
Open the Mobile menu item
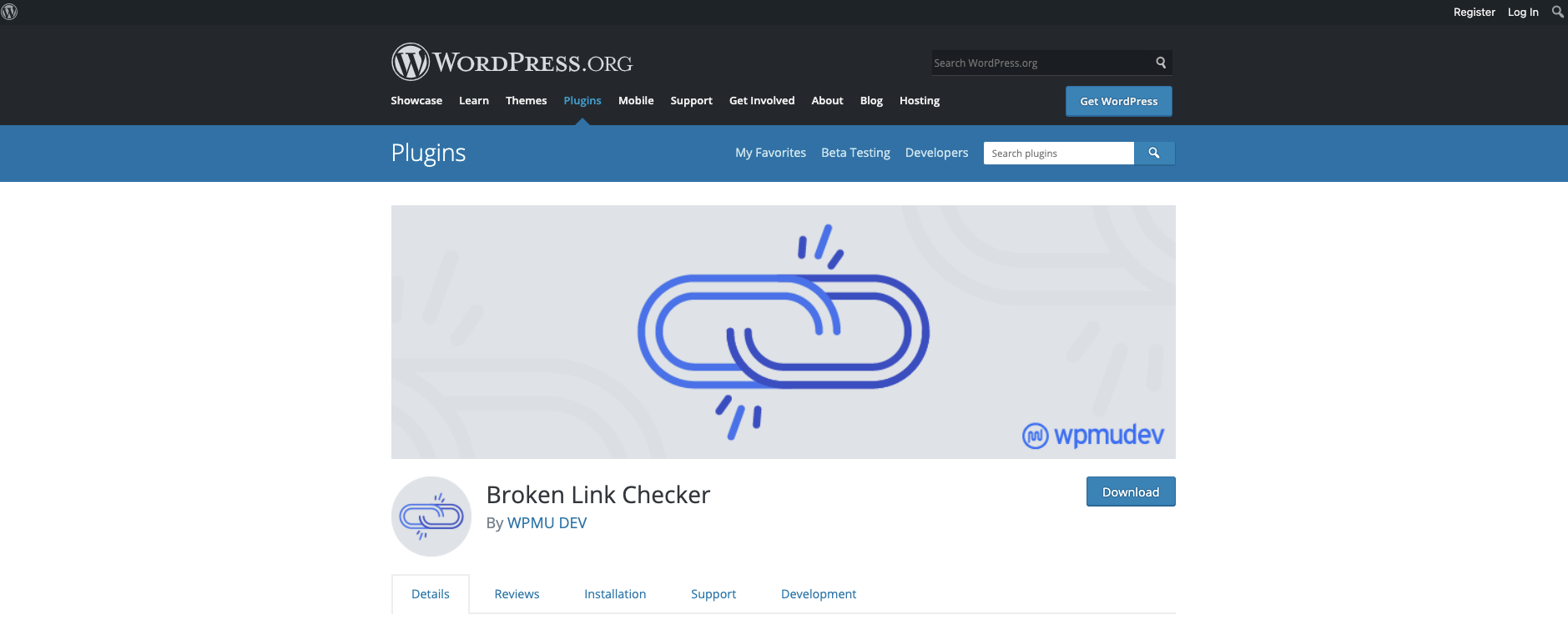click(x=636, y=100)
